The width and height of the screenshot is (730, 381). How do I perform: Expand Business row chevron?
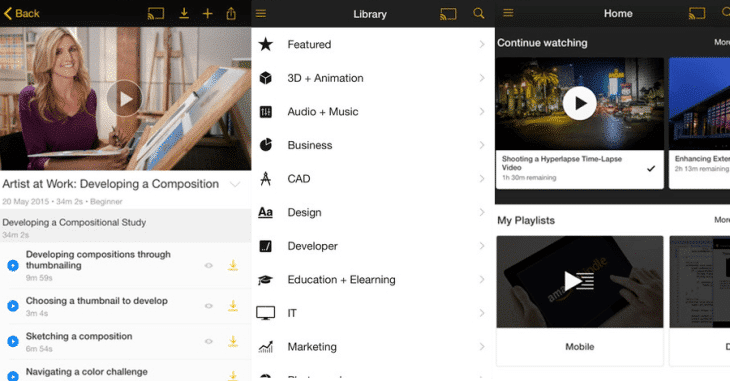pos(482,145)
